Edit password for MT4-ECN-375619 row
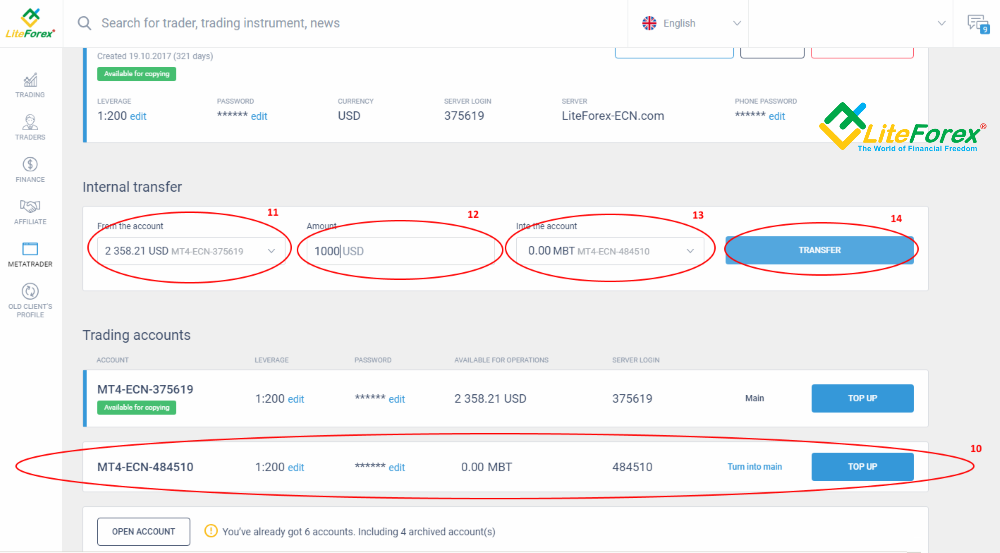Screen dimensions: 1000x553 click(x=397, y=399)
